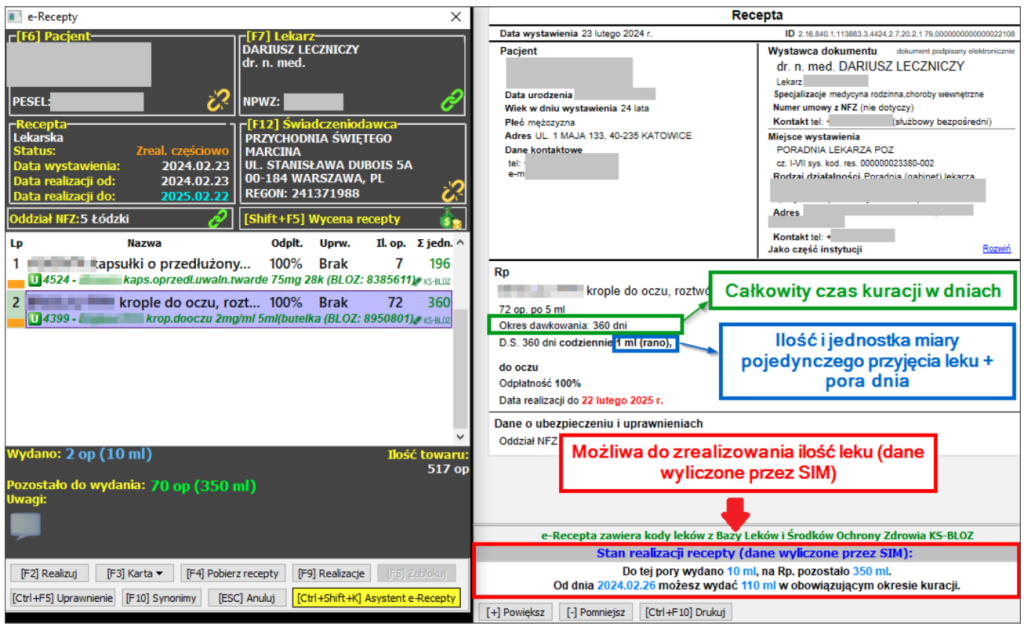The image size is (1024, 627).
Task: Click the Uprw. column header
Action: pyautogui.click(x=334, y=243)
